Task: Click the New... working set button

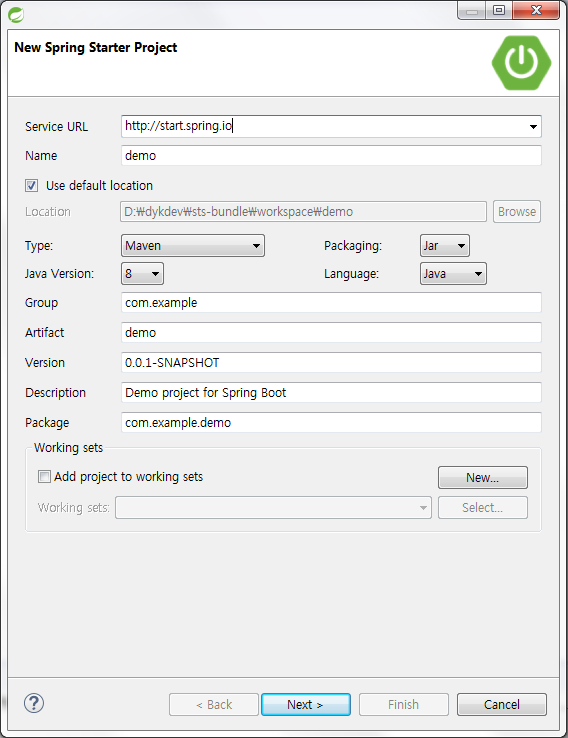Action: [x=483, y=478]
